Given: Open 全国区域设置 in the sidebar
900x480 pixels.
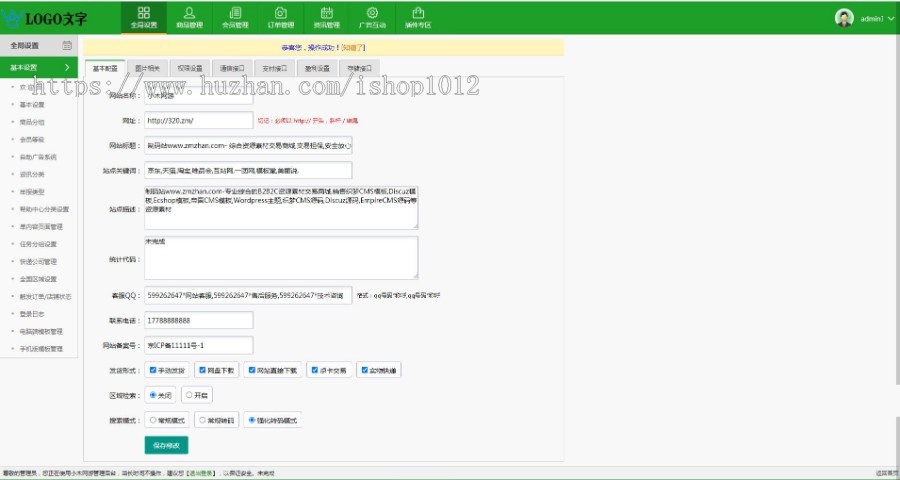Looking at the screenshot, I should tap(38, 279).
